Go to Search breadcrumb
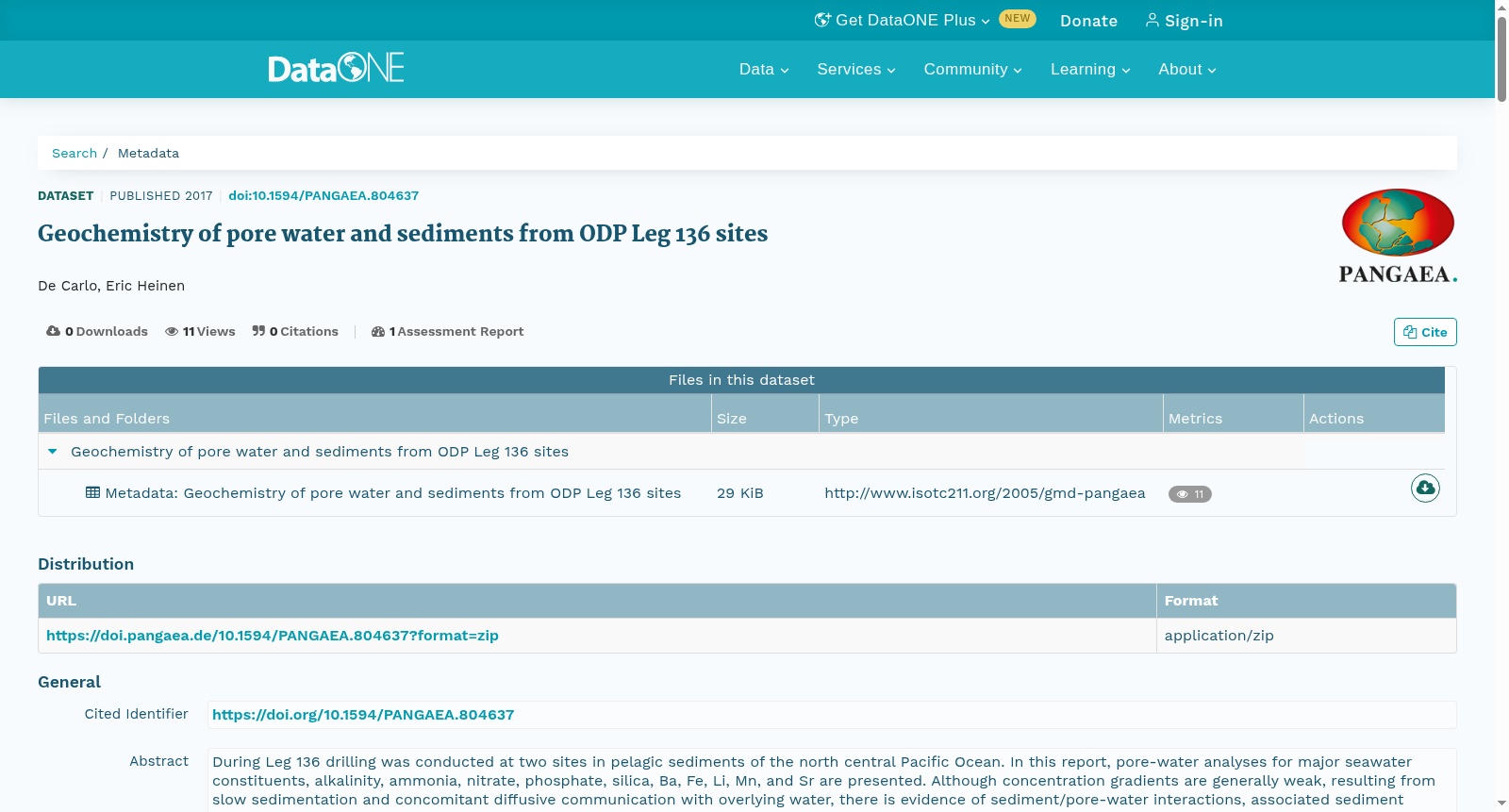This screenshot has height=812, width=1509. click(75, 153)
